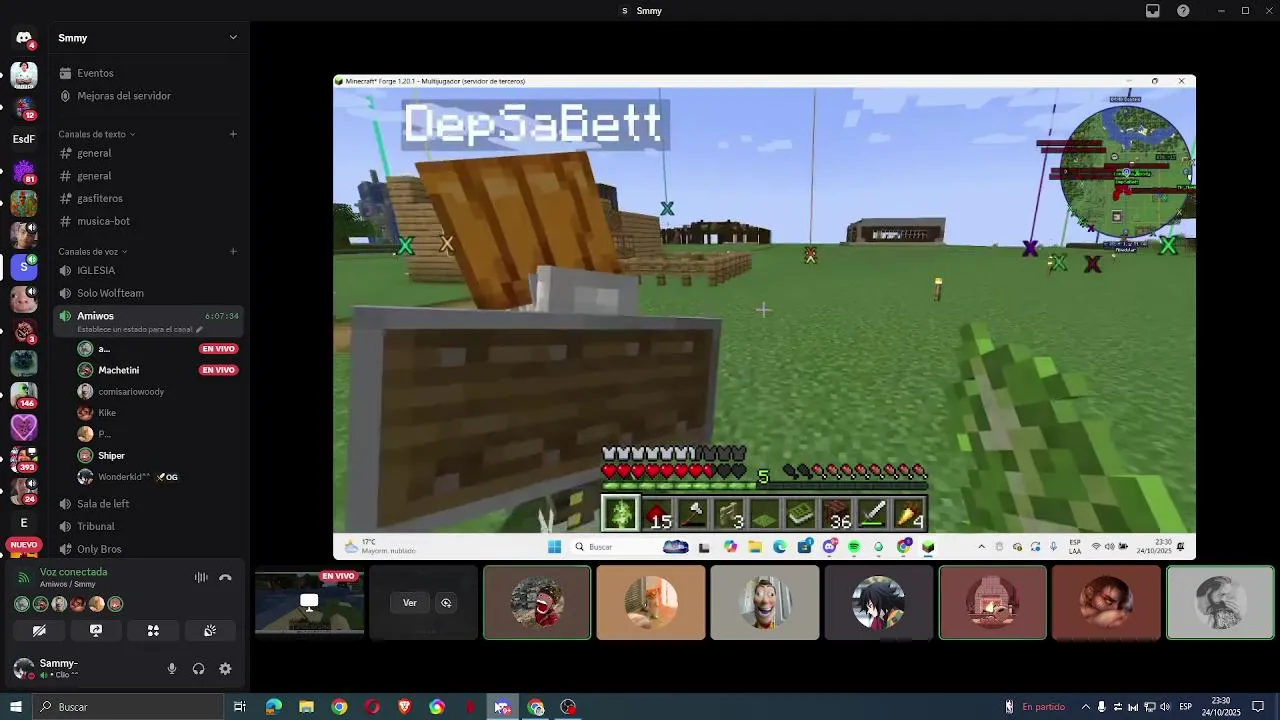The image size is (1280, 720).
Task: Open user settings gear icon
Action: pos(225,669)
